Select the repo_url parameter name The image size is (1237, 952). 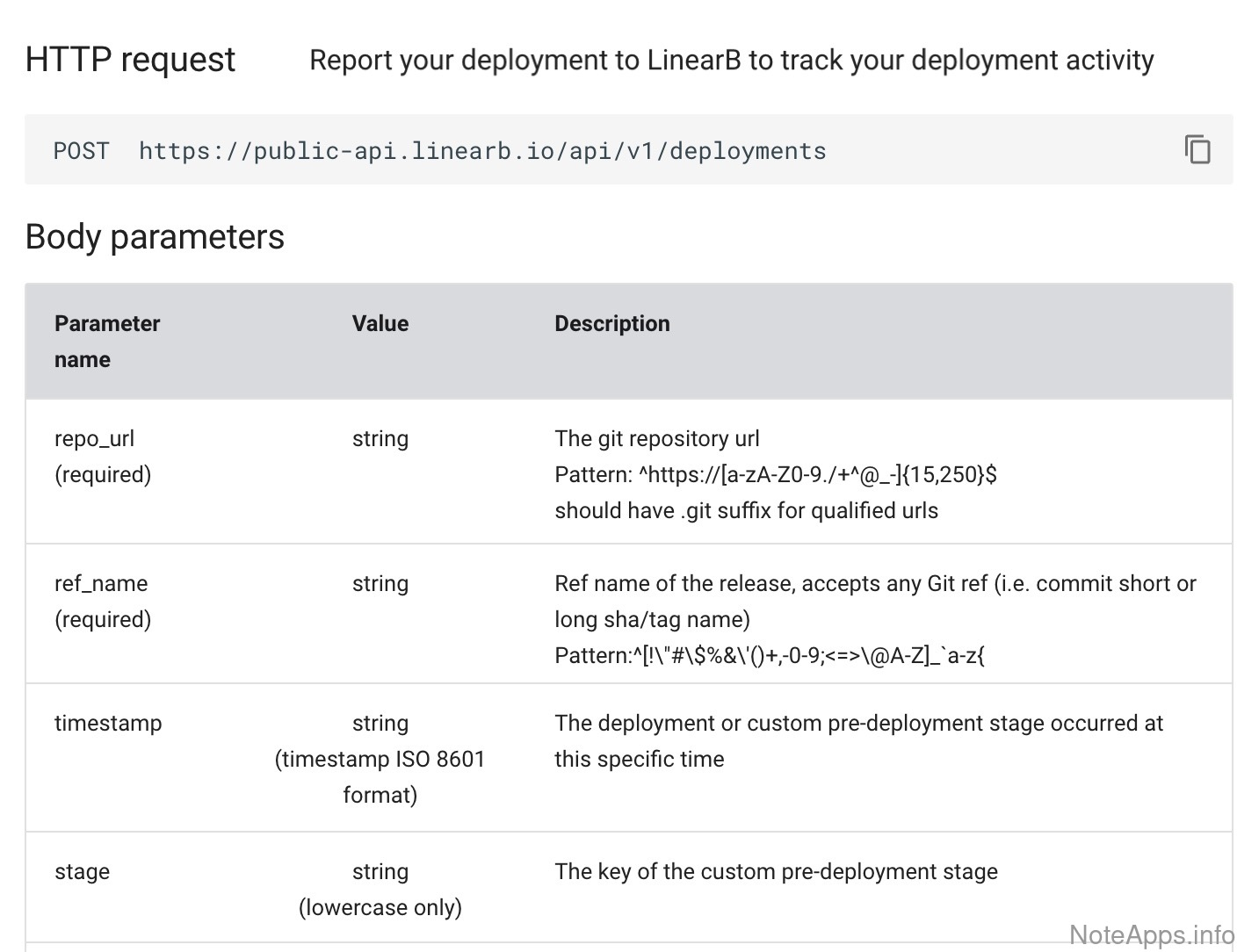point(94,438)
